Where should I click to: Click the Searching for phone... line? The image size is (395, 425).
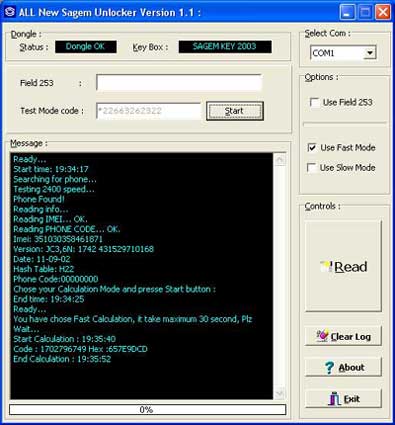[x=55, y=179]
